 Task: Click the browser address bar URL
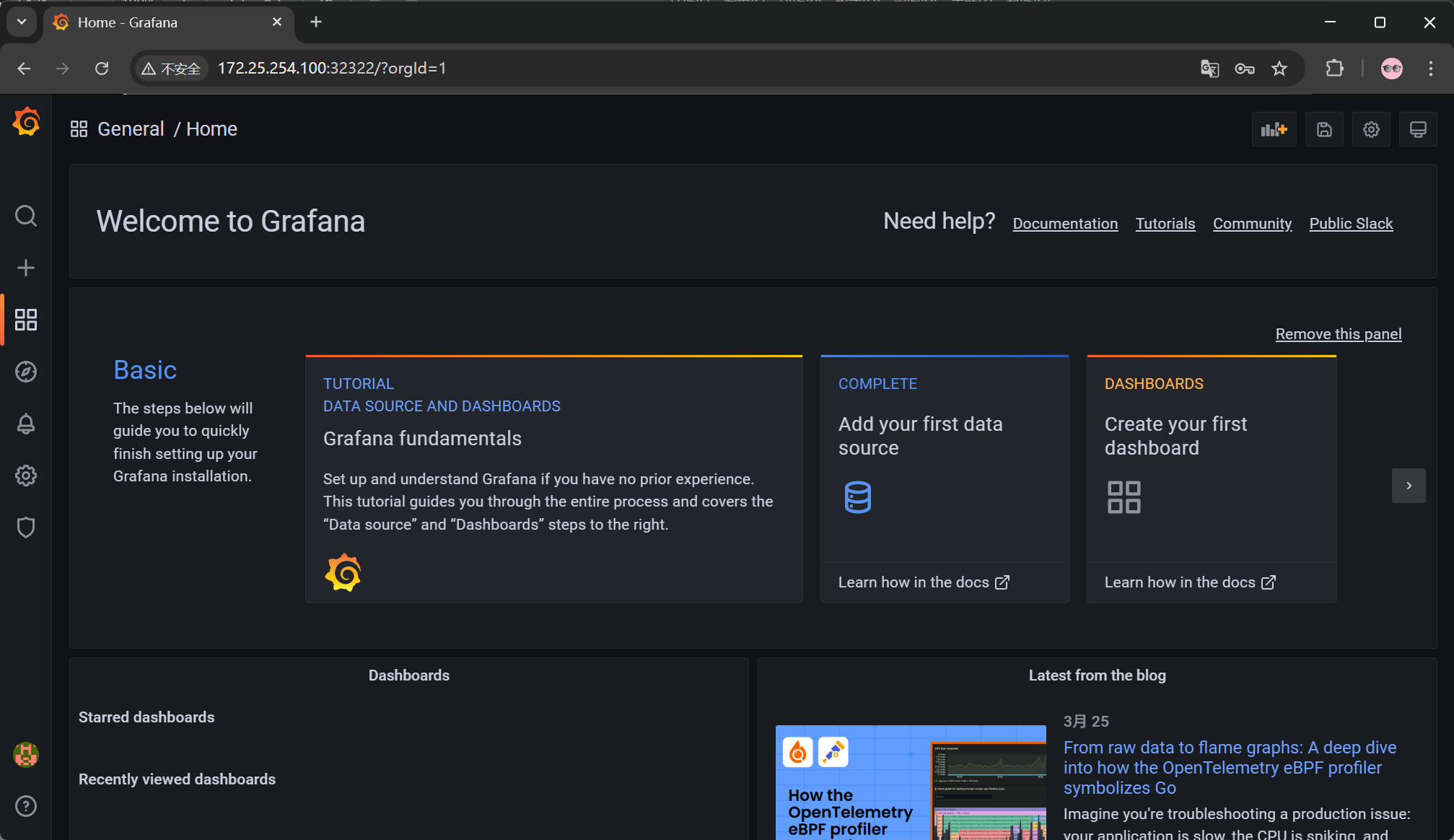point(332,69)
